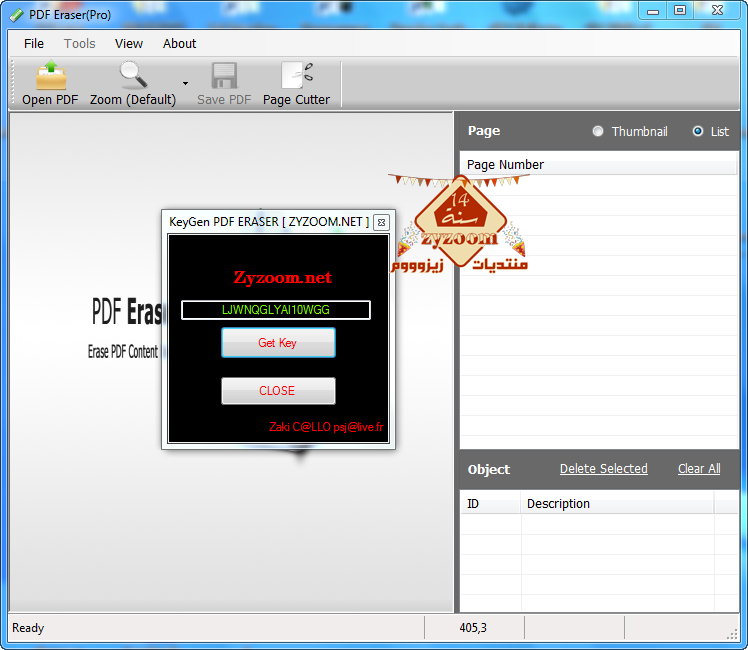Click the Clear All link
The height and width of the screenshot is (650, 748).
tap(699, 469)
